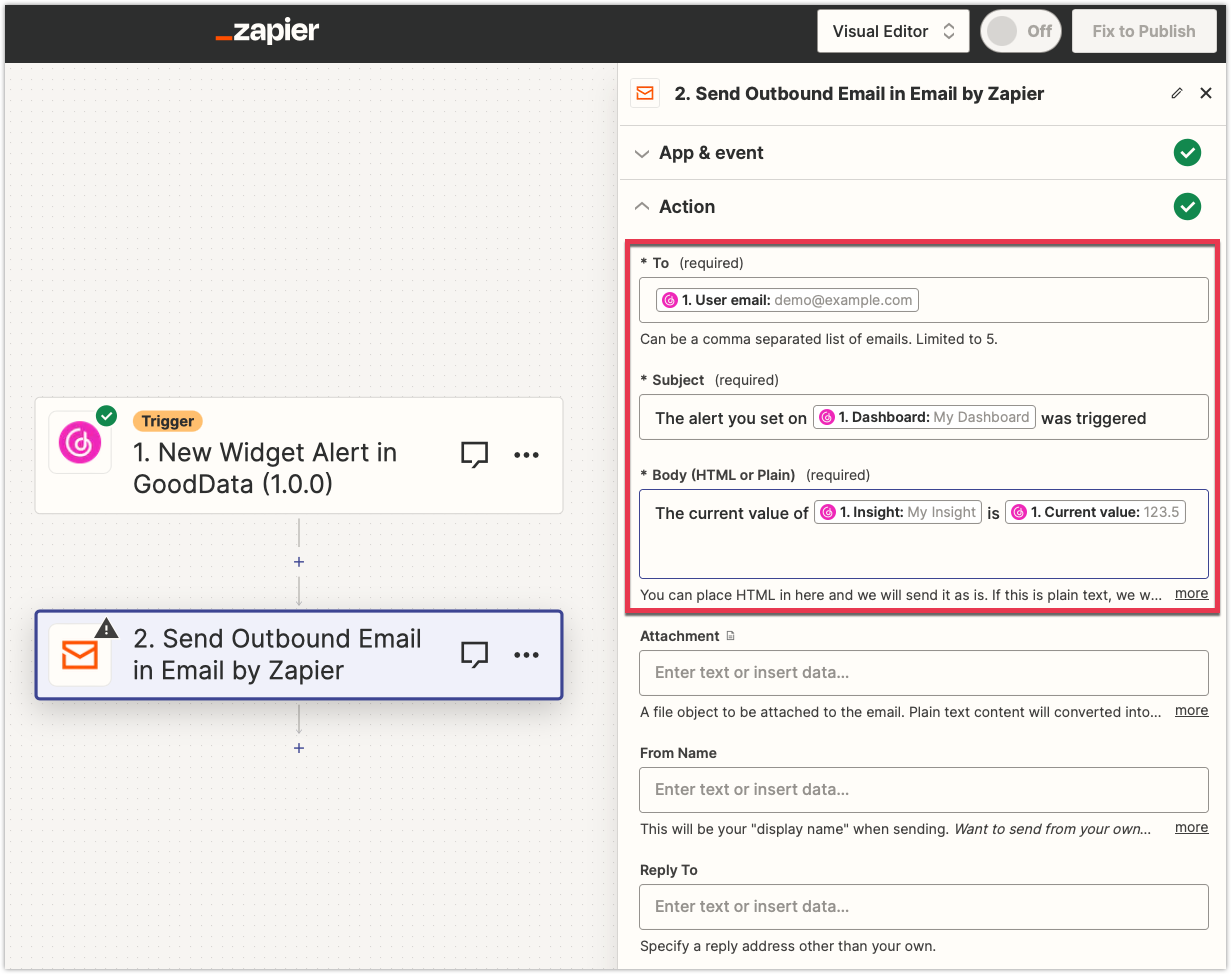Expand 'more' under From Name help text
Screen dimensions: 1231x974
(x=1191, y=827)
